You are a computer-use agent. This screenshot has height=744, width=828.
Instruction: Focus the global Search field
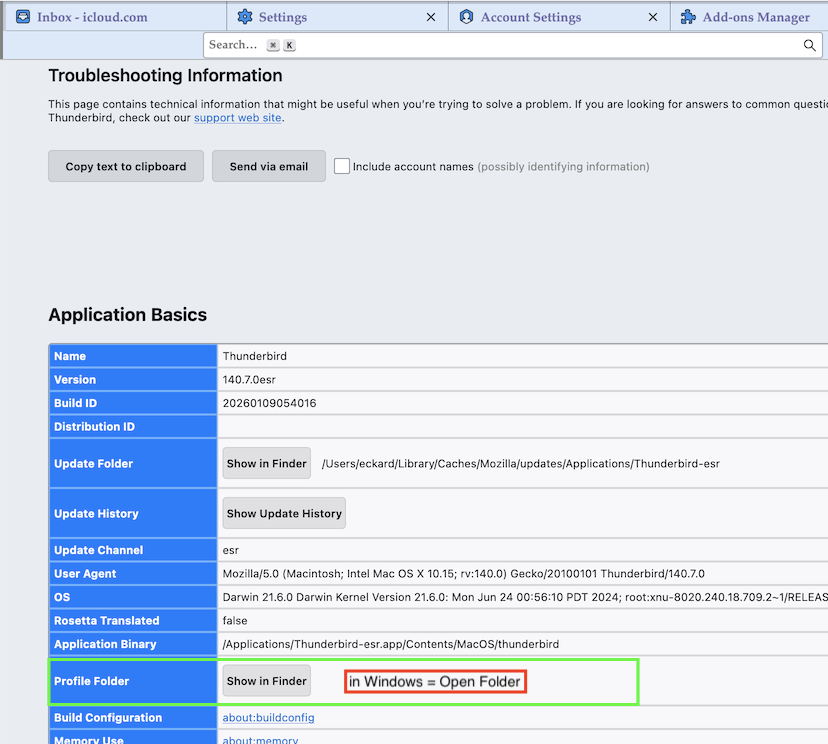pos(512,45)
